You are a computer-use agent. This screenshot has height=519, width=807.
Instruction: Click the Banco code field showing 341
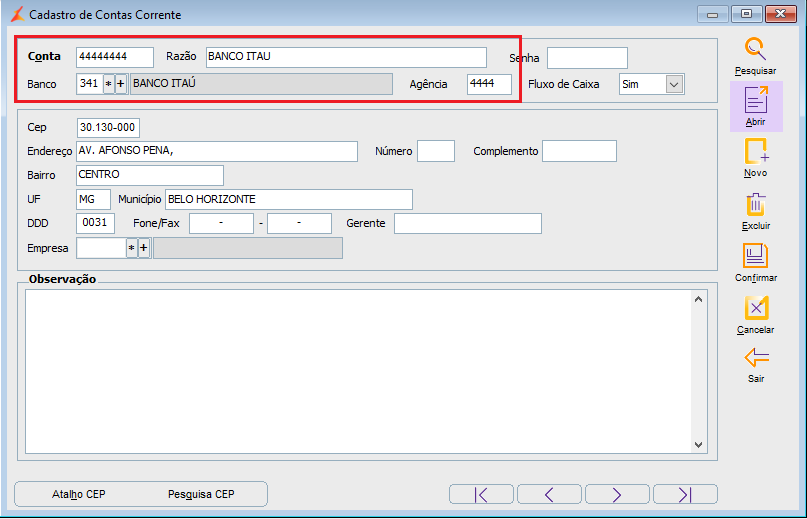tap(90, 84)
